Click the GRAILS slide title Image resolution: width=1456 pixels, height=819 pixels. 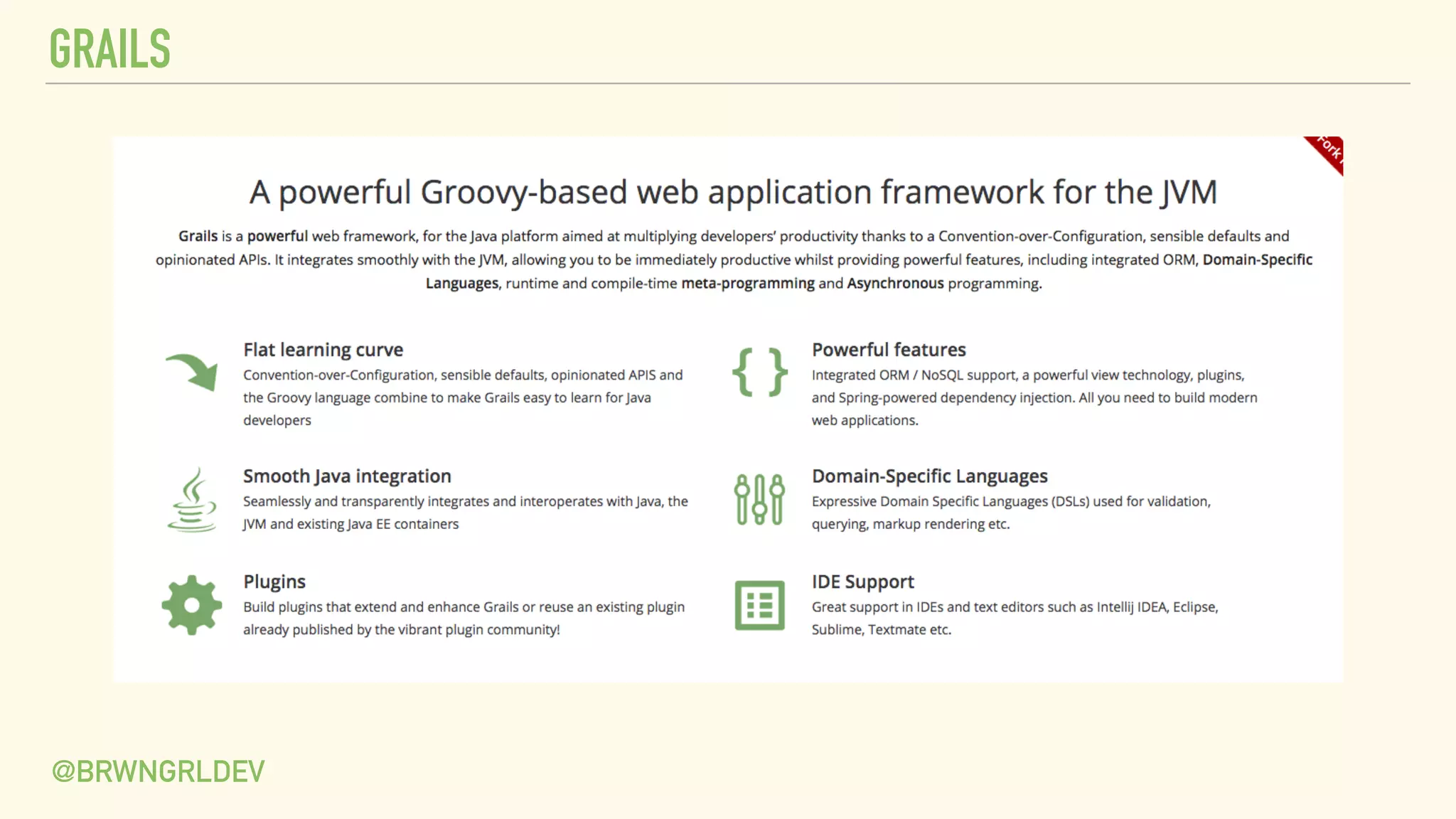(110, 48)
